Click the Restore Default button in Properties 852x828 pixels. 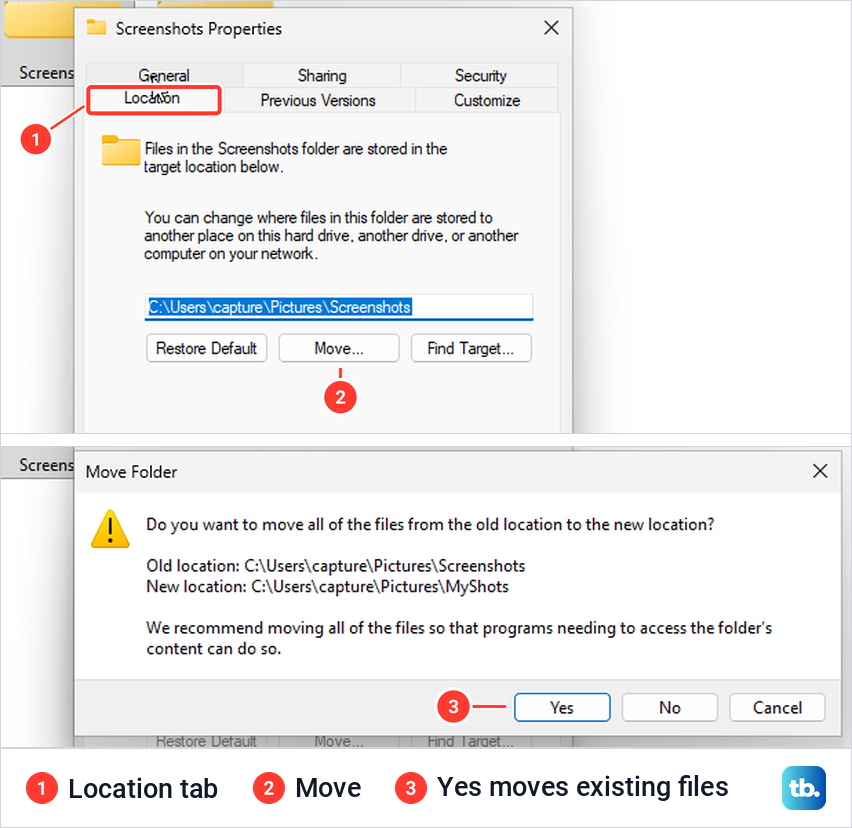(206, 348)
